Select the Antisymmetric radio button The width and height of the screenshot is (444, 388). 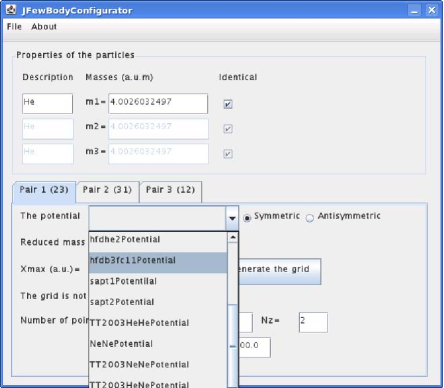pos(310,218)
